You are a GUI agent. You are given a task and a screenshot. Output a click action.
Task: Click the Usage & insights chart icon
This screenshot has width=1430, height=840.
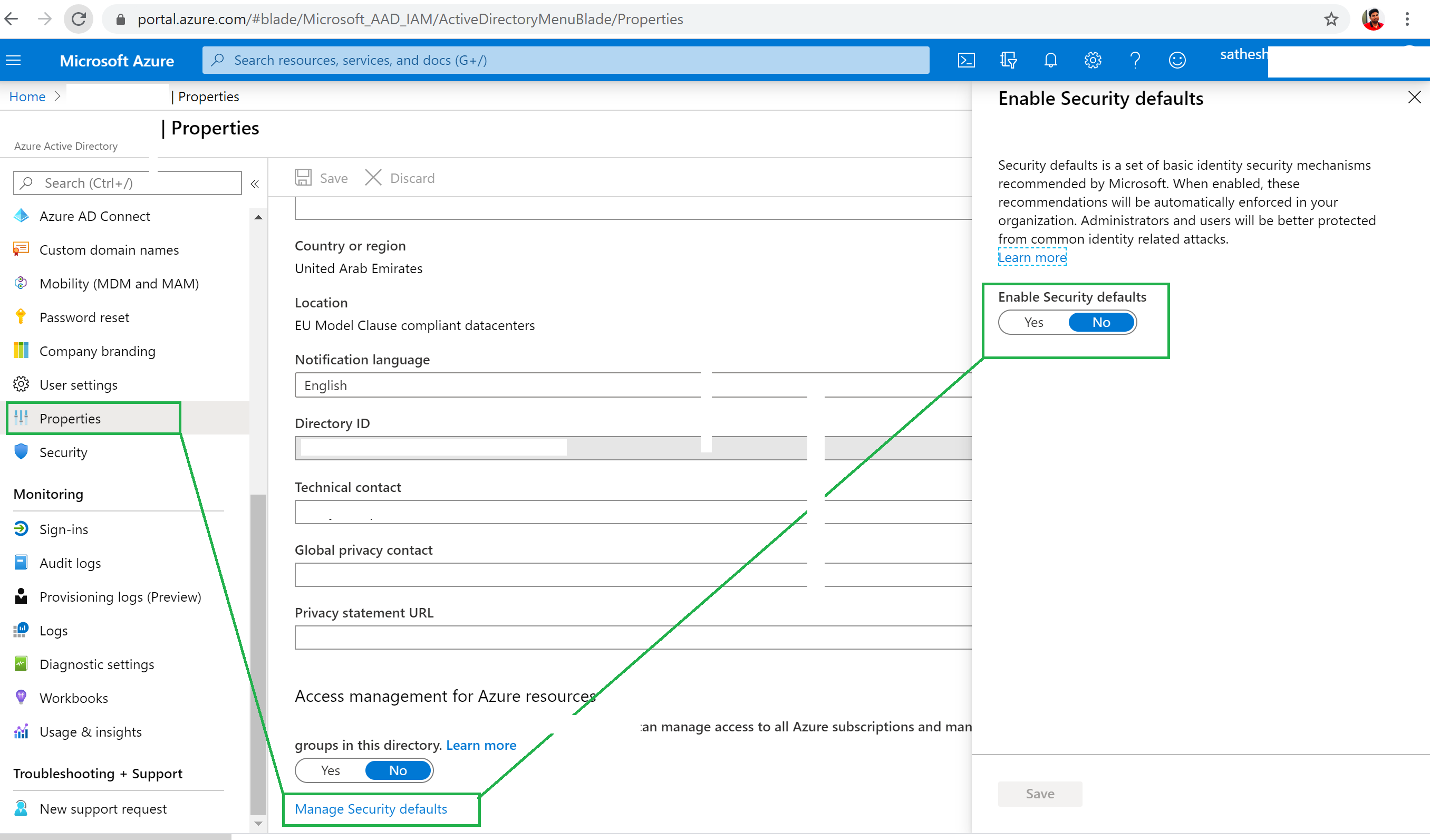pyautogui.click(x=21, y=731)
